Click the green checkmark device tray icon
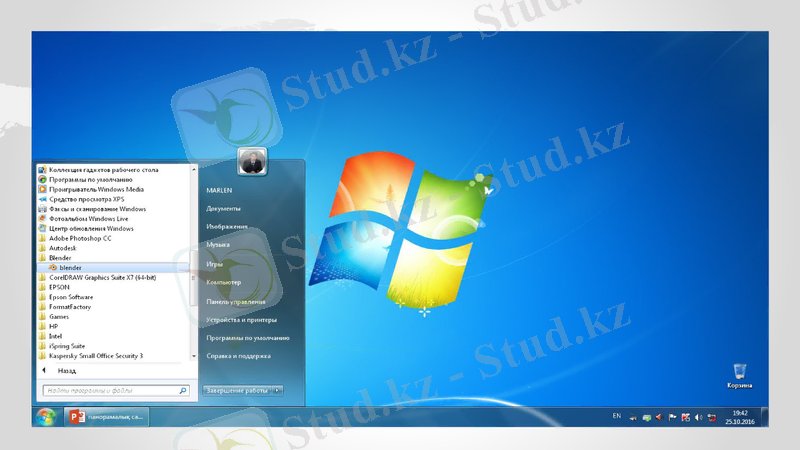Viewport: 800px width, 450px height. (646, 417)
